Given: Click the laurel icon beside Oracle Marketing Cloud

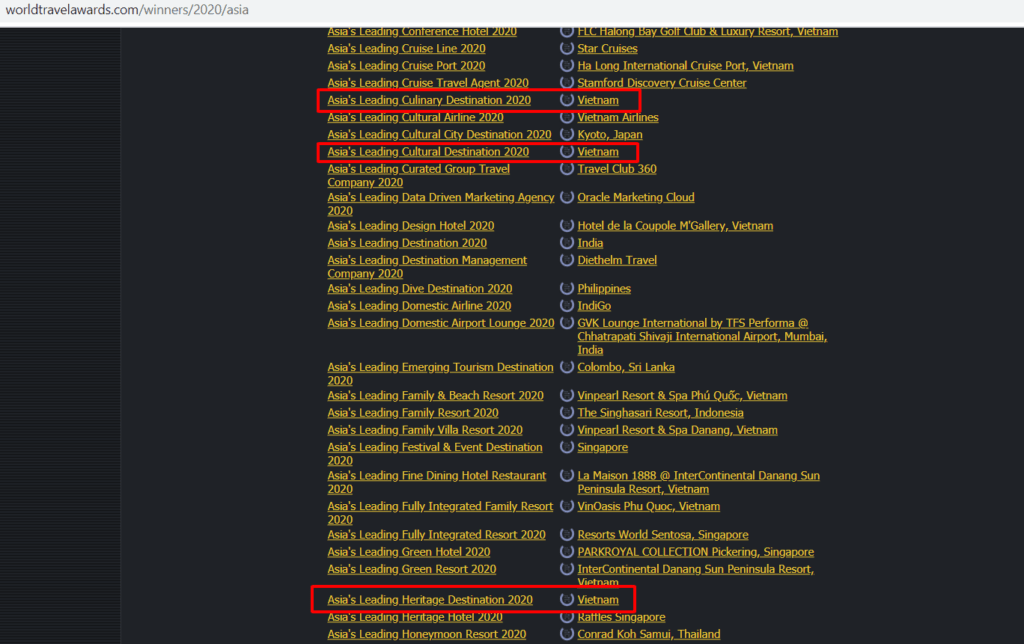Looking at the screenshot, I should tap(567, 197).
